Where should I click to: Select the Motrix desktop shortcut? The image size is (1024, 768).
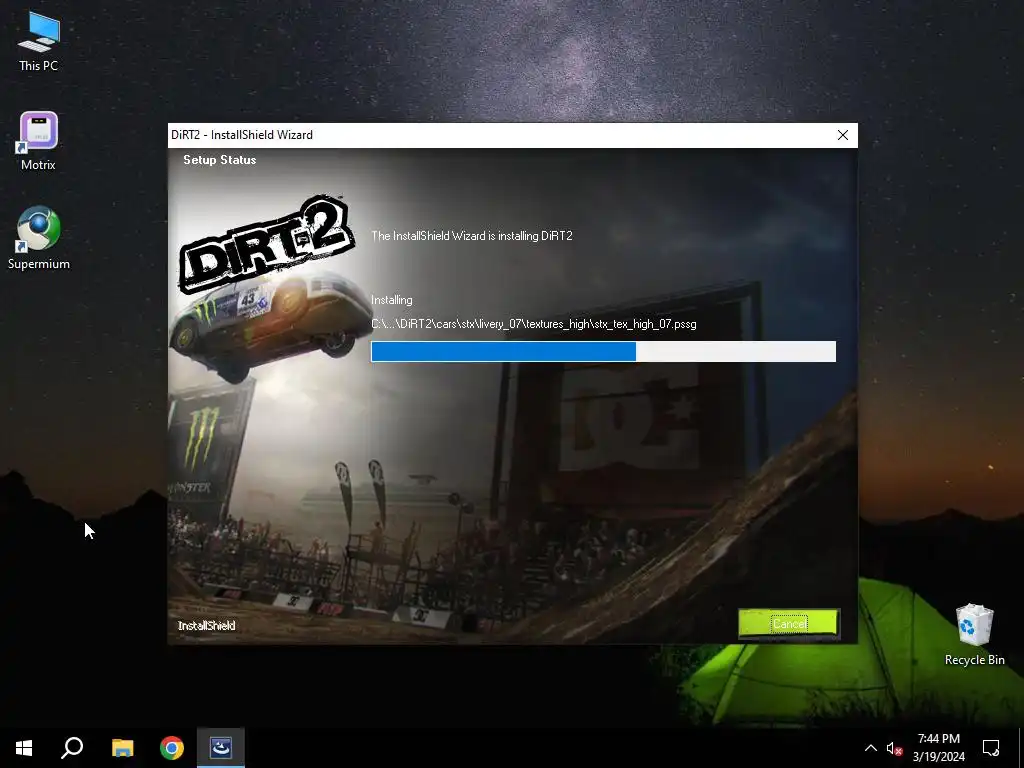click(39, 142)
